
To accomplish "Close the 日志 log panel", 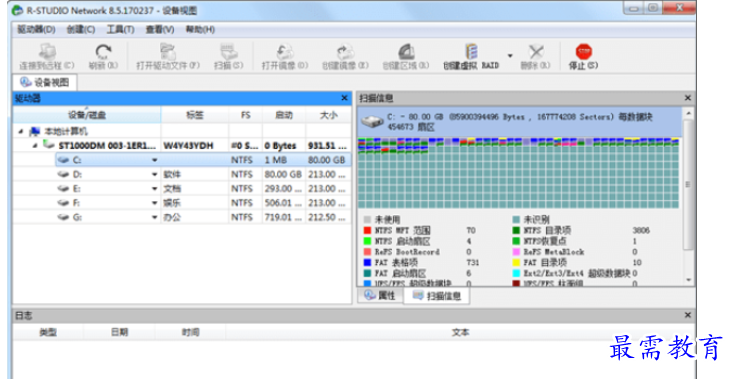I will [x=688, y=315].
